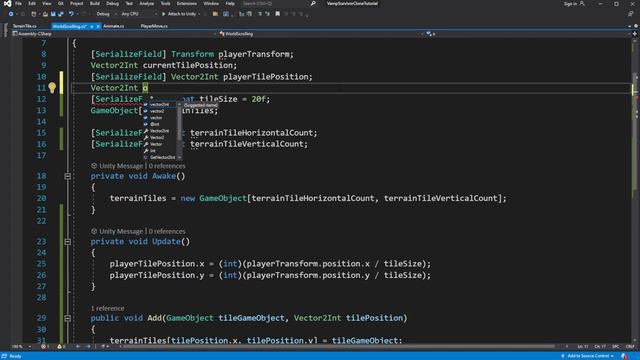Open the Build menu
640x360 pixels.
(x=95, y=4)
